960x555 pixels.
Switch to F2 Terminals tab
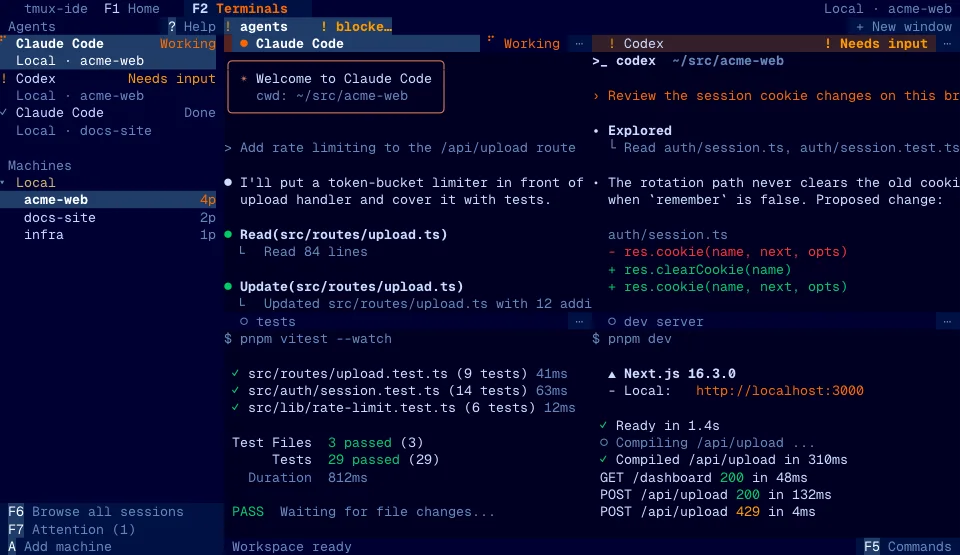(239, 9)
